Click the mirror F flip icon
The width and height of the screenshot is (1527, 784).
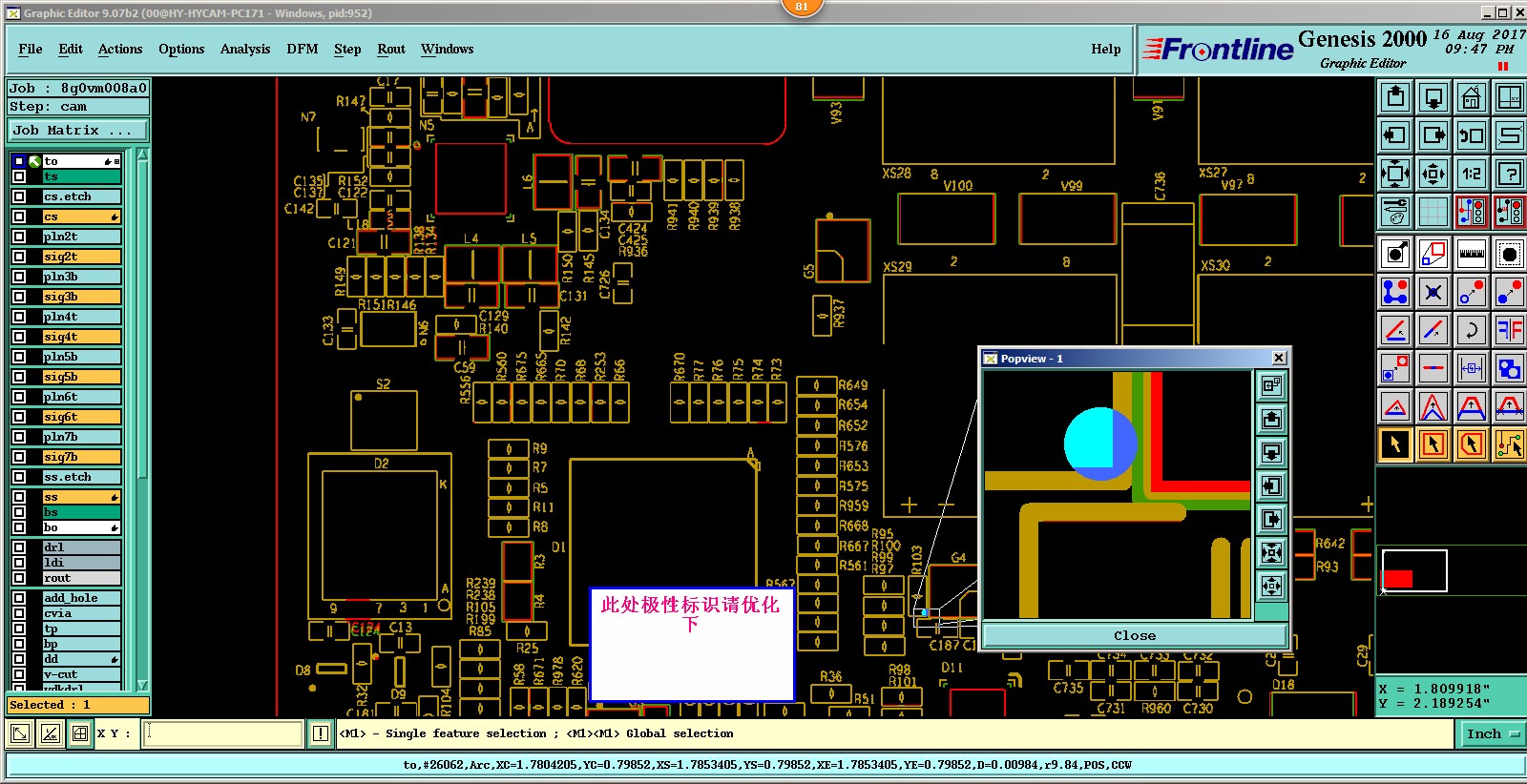tap(1510, 330)
